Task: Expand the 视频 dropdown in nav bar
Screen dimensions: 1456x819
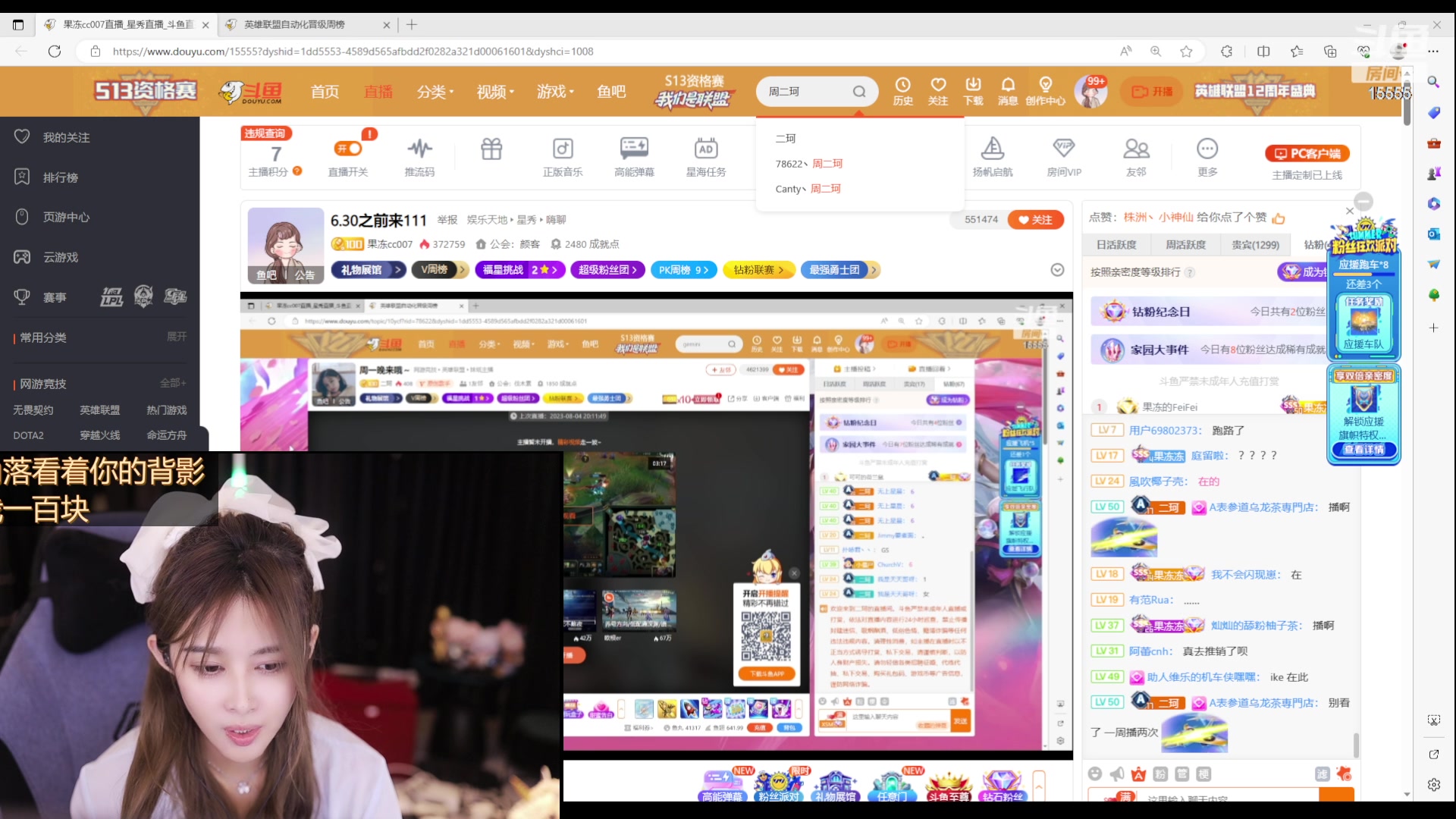Action: pyautogui.click(x=495, y=92)
